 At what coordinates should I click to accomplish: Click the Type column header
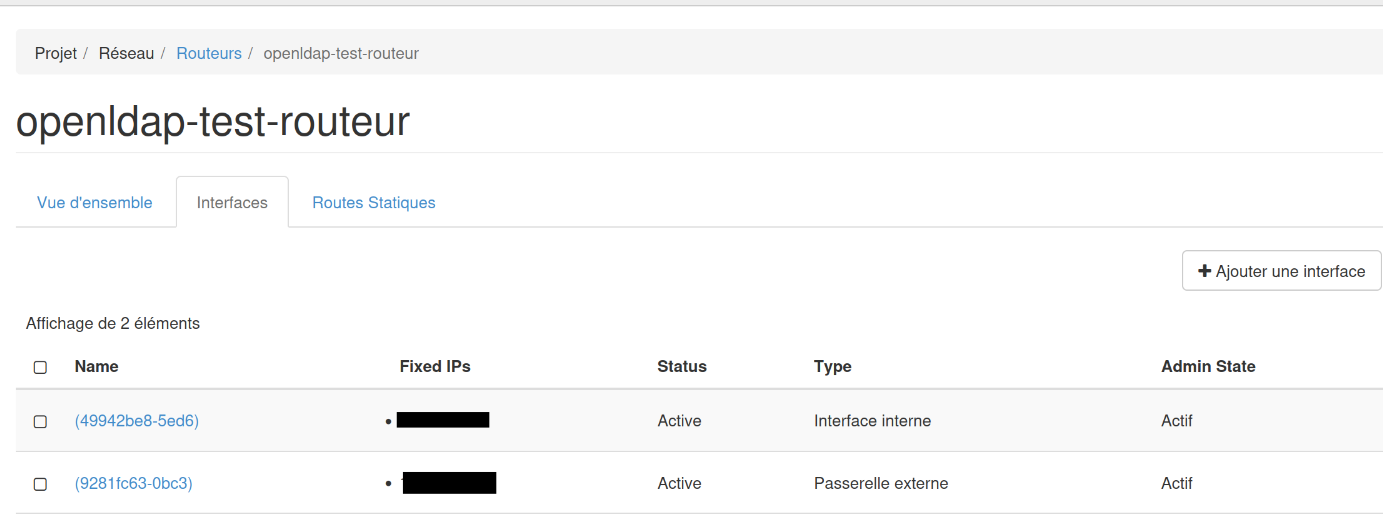833,366
